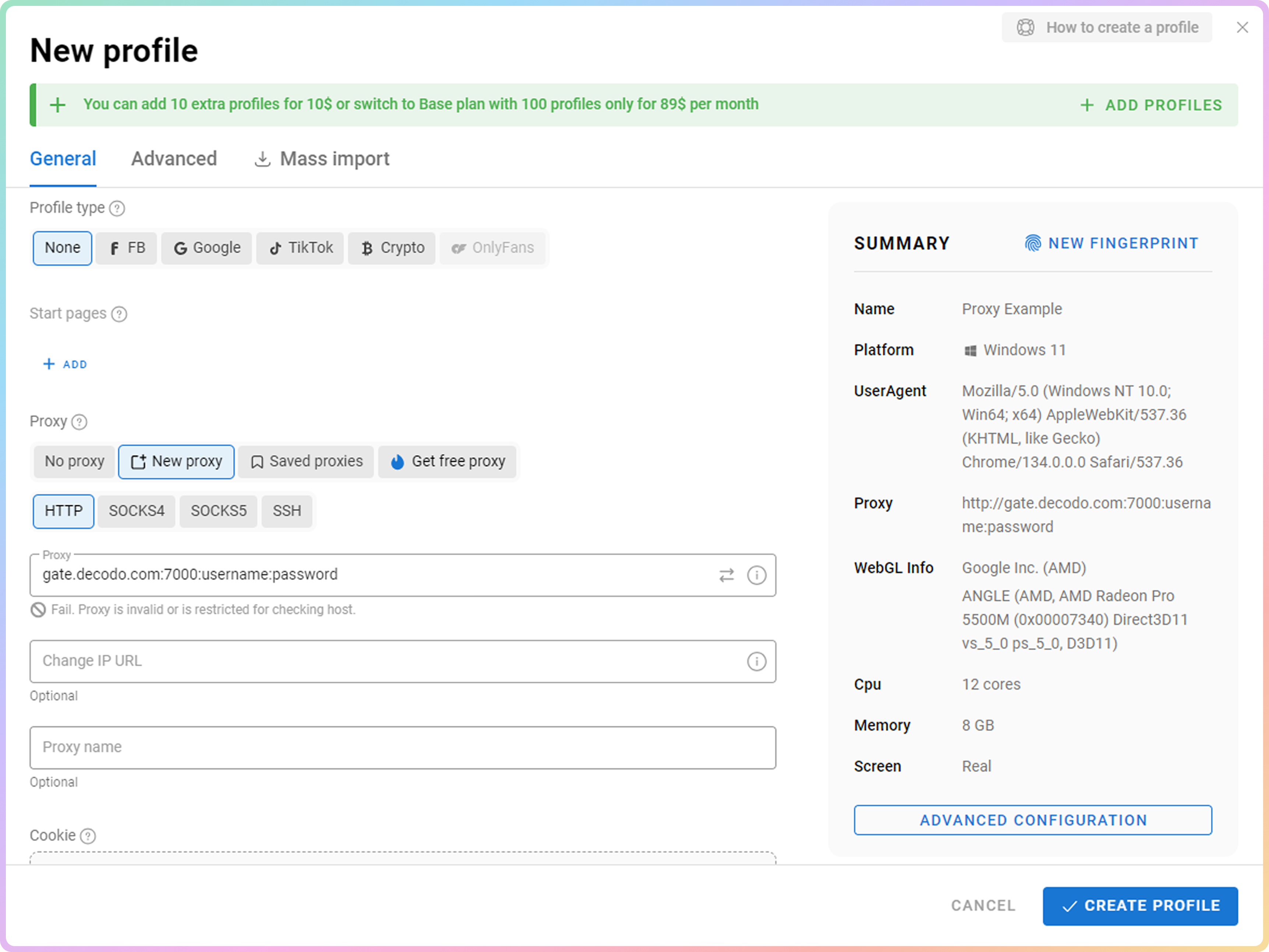The image size is (1269, 952).
Task: Click info icon in Proxy input field
Action: (x=756, y=575)
